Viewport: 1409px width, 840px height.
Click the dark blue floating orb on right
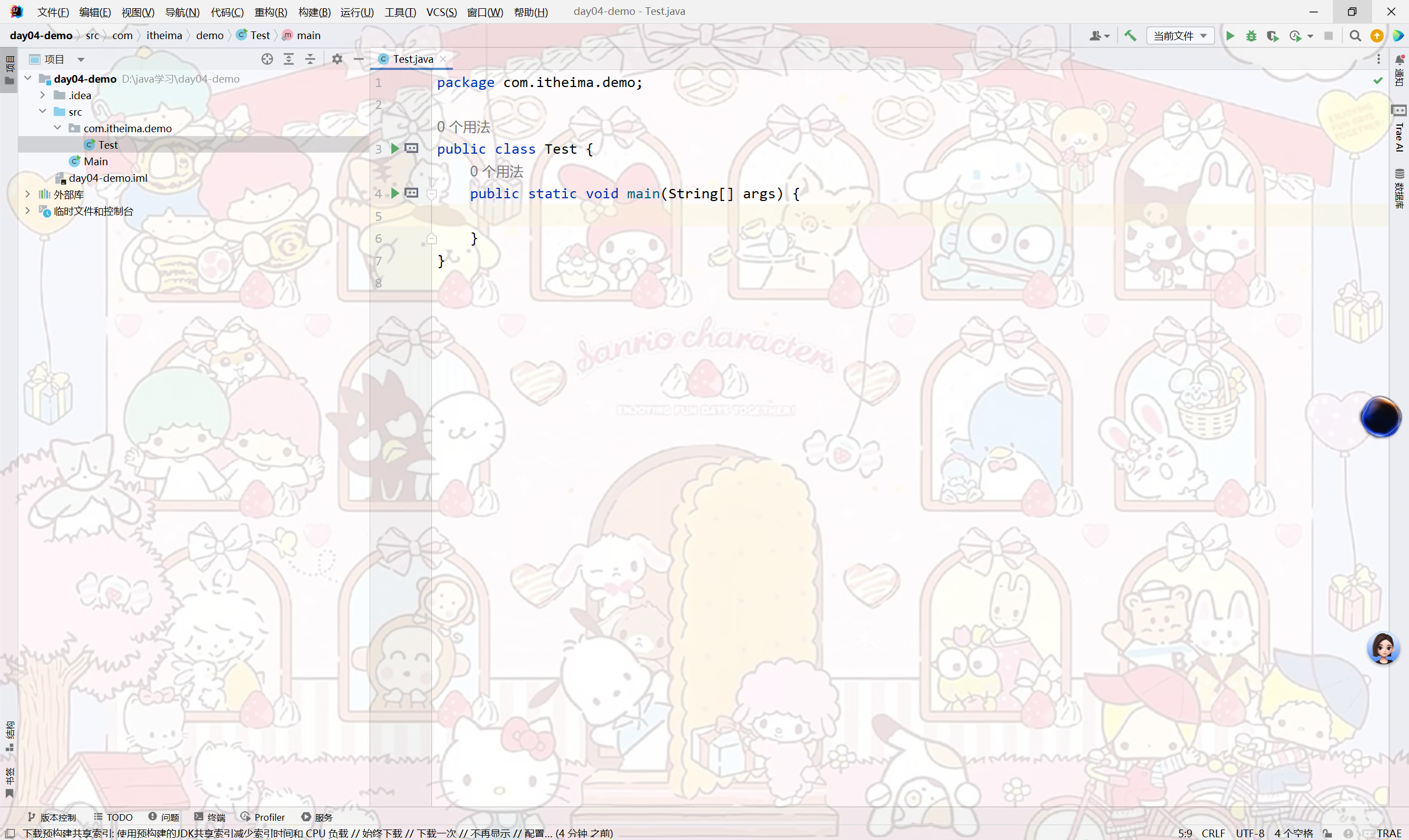click(1380, 416)
